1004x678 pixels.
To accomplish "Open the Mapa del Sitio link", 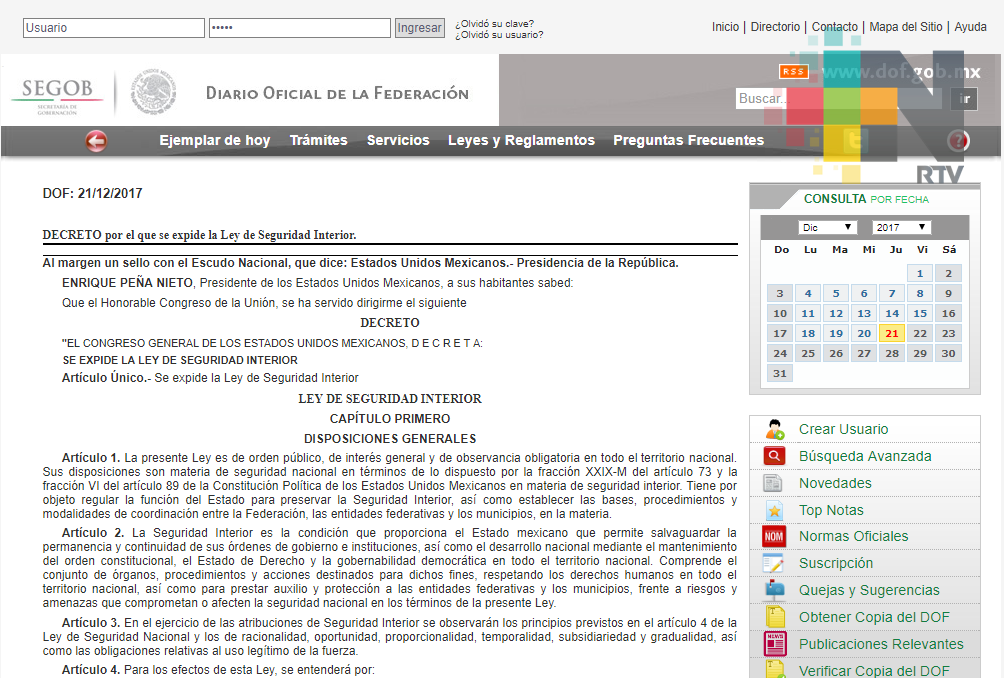I will pyautogui.click(x=906, y=27).
